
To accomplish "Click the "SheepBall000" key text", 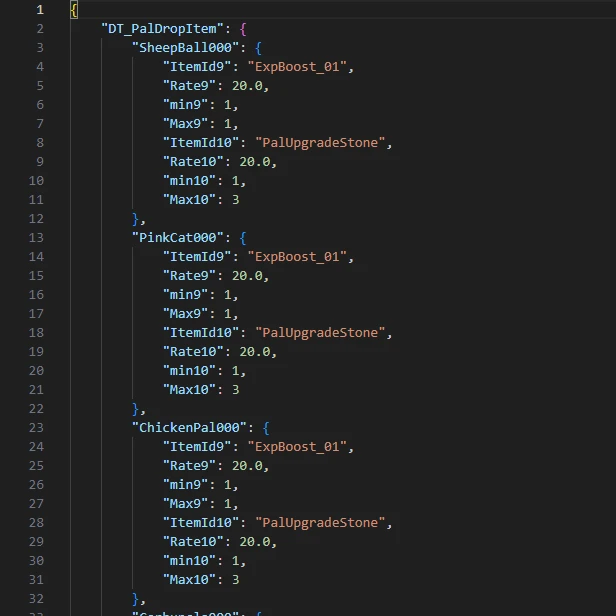I will click(x=185, y=48).
